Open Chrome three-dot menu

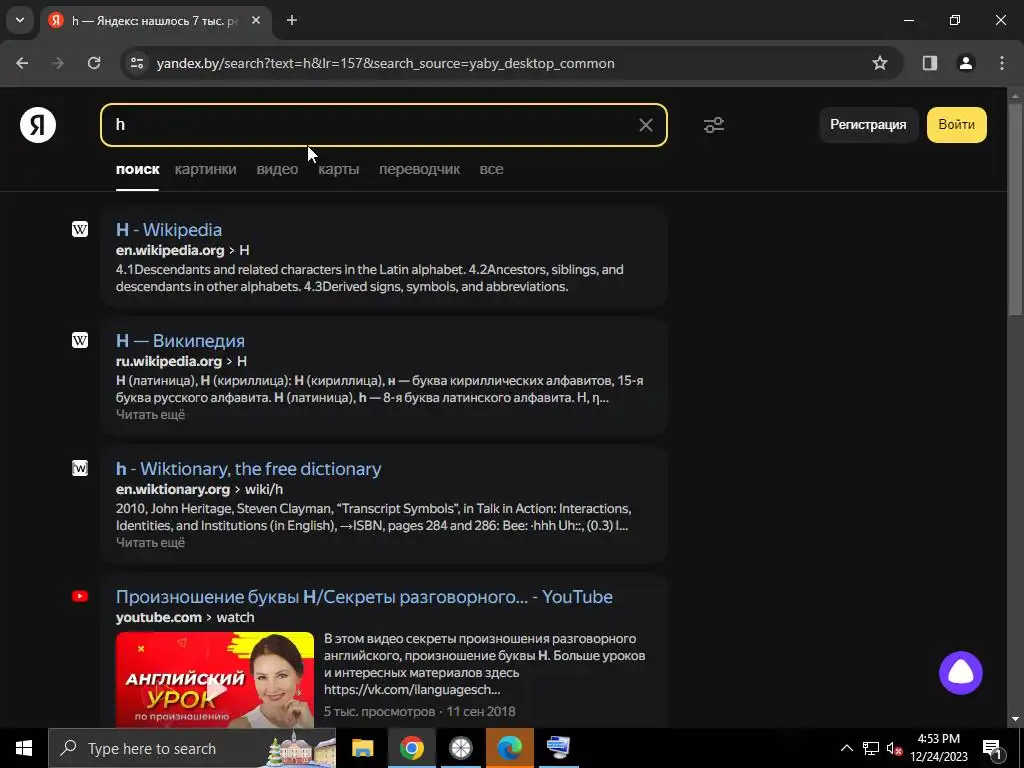tap(1002, 63)
